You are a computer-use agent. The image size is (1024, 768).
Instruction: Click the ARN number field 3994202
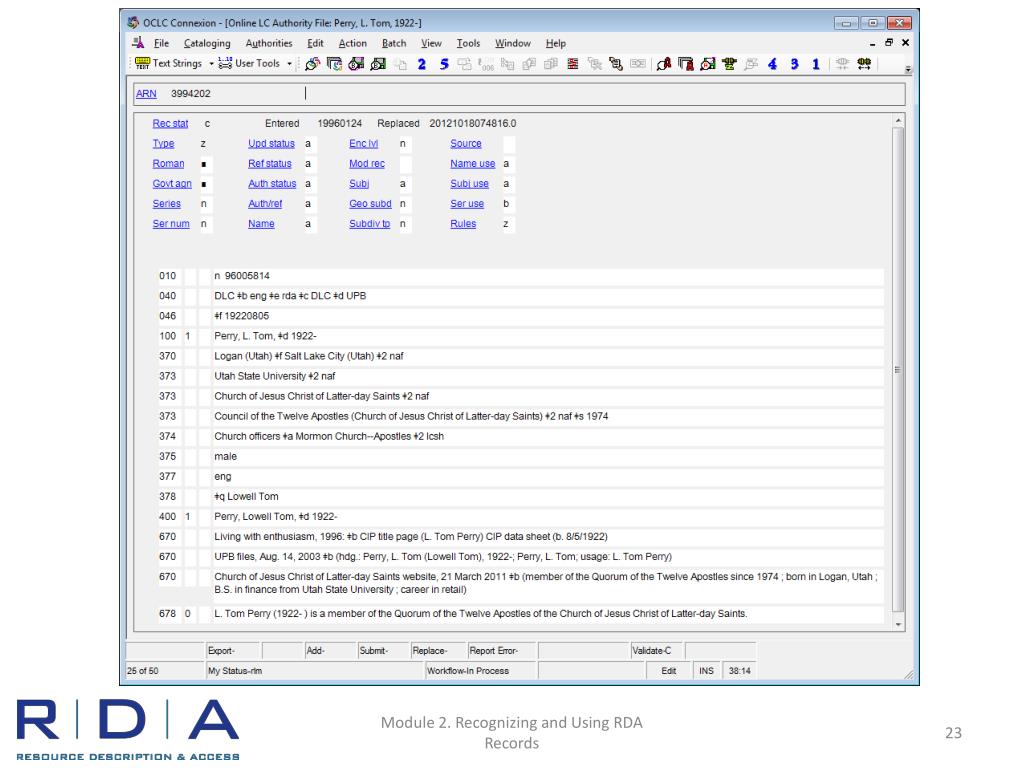(191, 93)
